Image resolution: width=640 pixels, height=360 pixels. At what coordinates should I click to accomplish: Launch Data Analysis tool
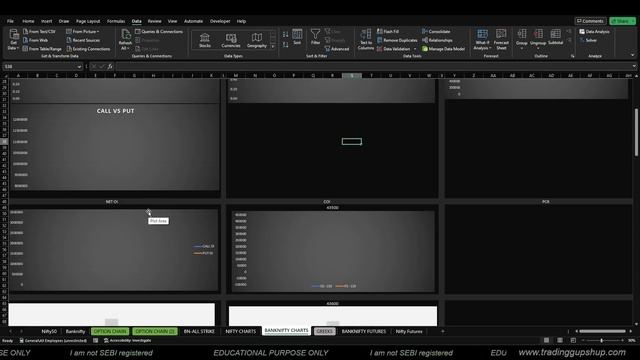click(594, 31)
